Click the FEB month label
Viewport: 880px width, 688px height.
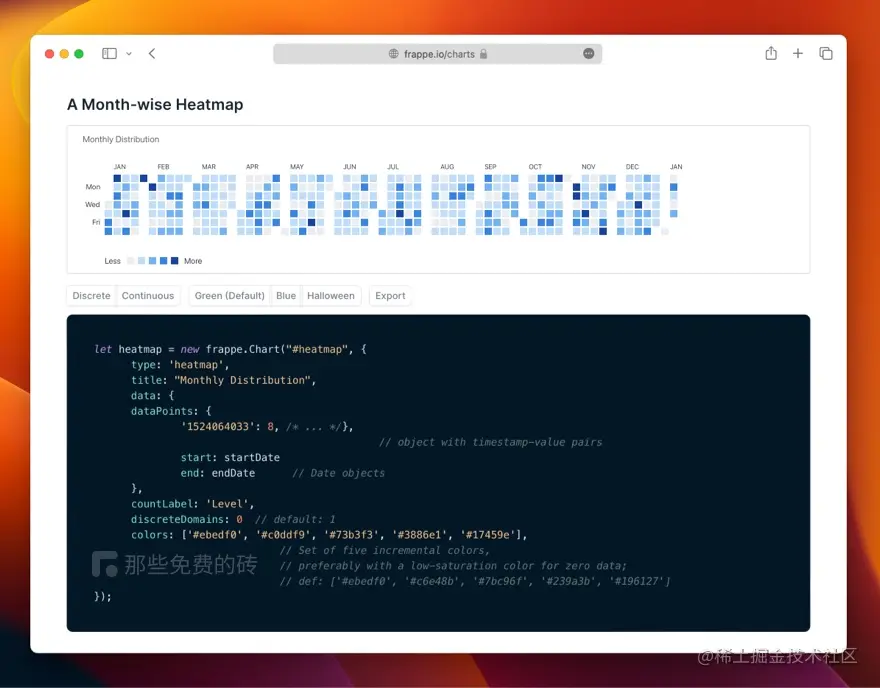[x=163, y=167]
